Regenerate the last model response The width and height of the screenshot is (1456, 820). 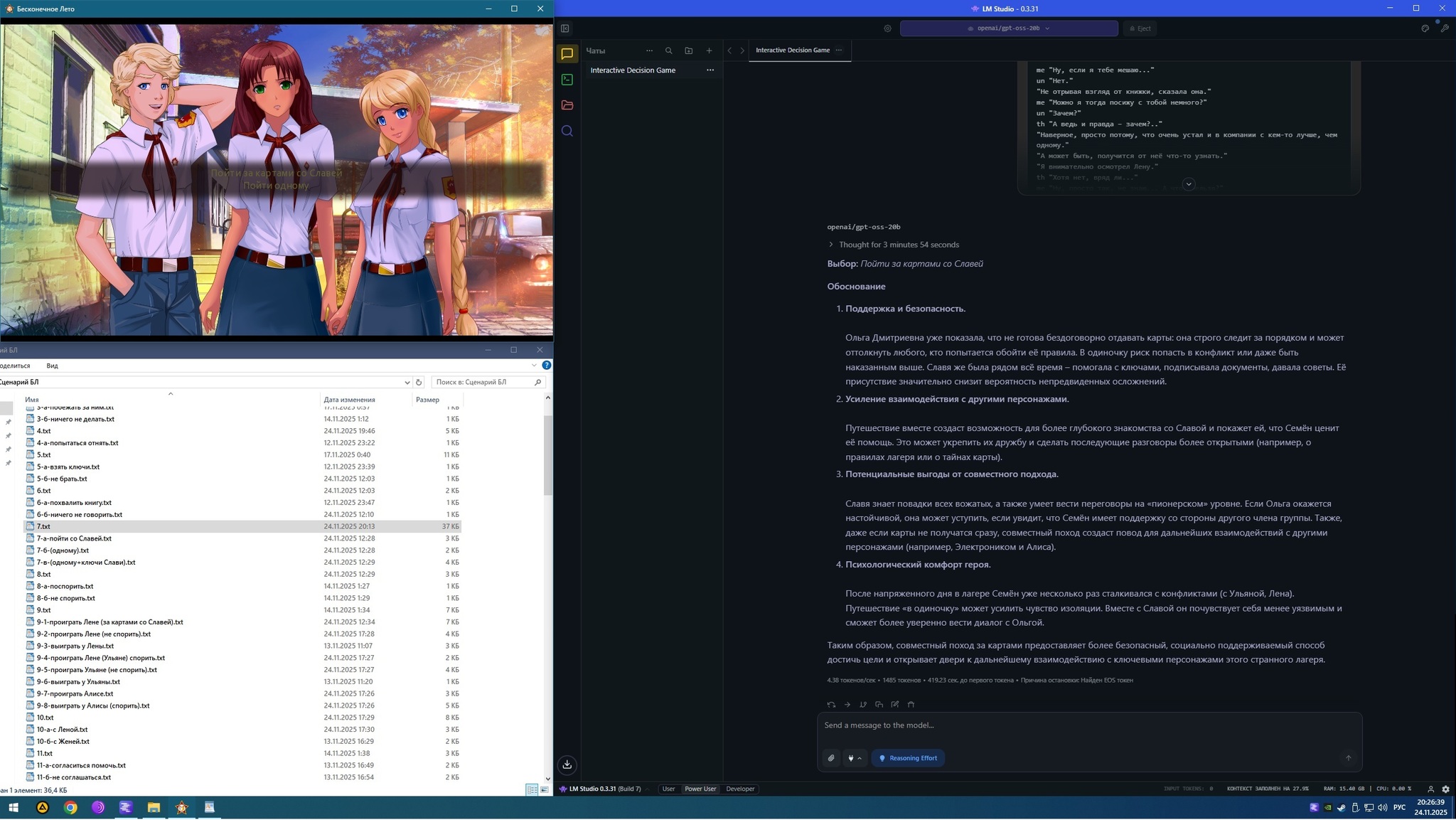pos(831,705)
